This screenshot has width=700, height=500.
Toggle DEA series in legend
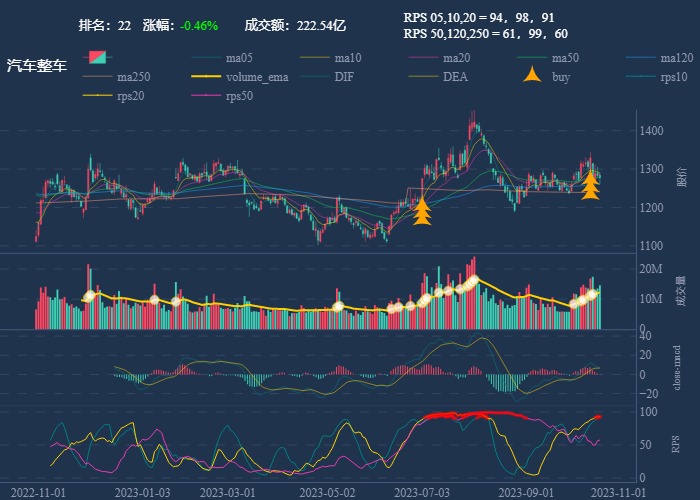point(425,77)
